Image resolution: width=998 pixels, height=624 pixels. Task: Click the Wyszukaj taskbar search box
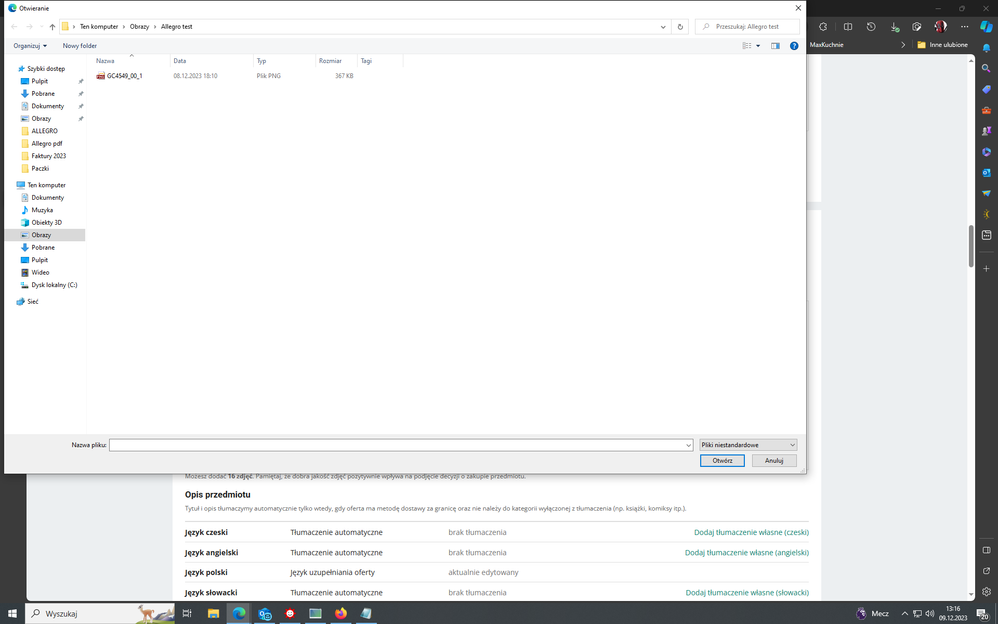[x=100, y=614]
